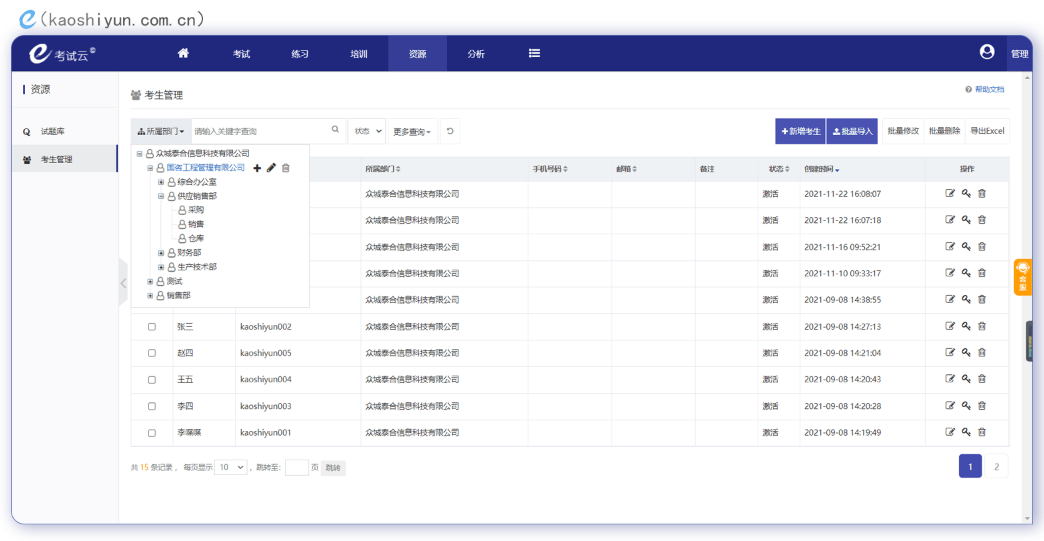
Task: Select 采购 in the department tree
Action: 196,210
